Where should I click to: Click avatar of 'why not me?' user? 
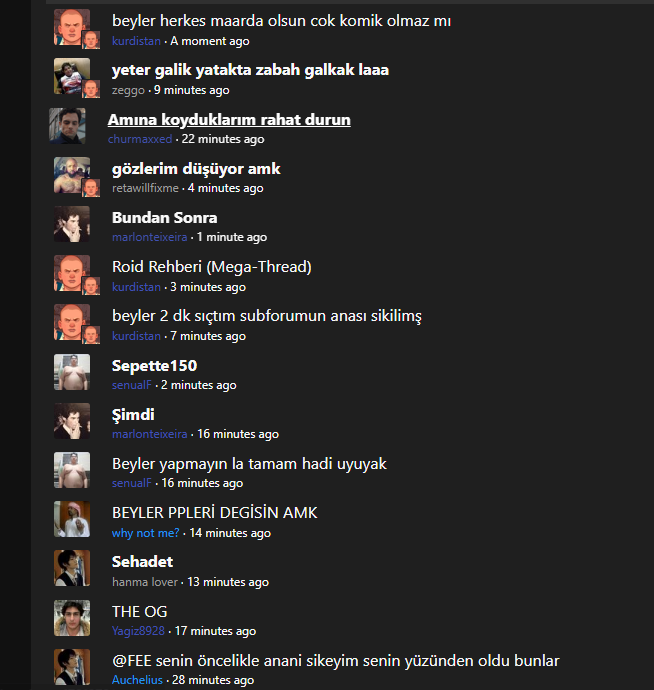tap(72, 519)
